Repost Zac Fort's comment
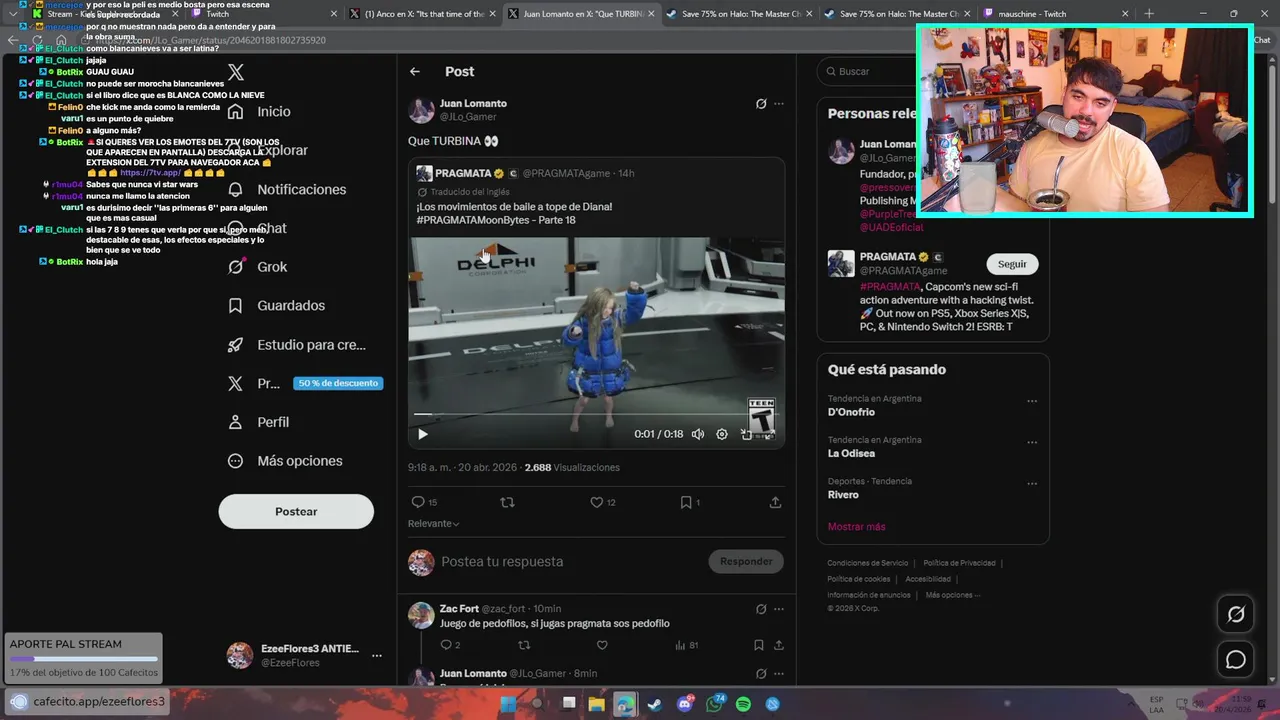 coord(524,645)
